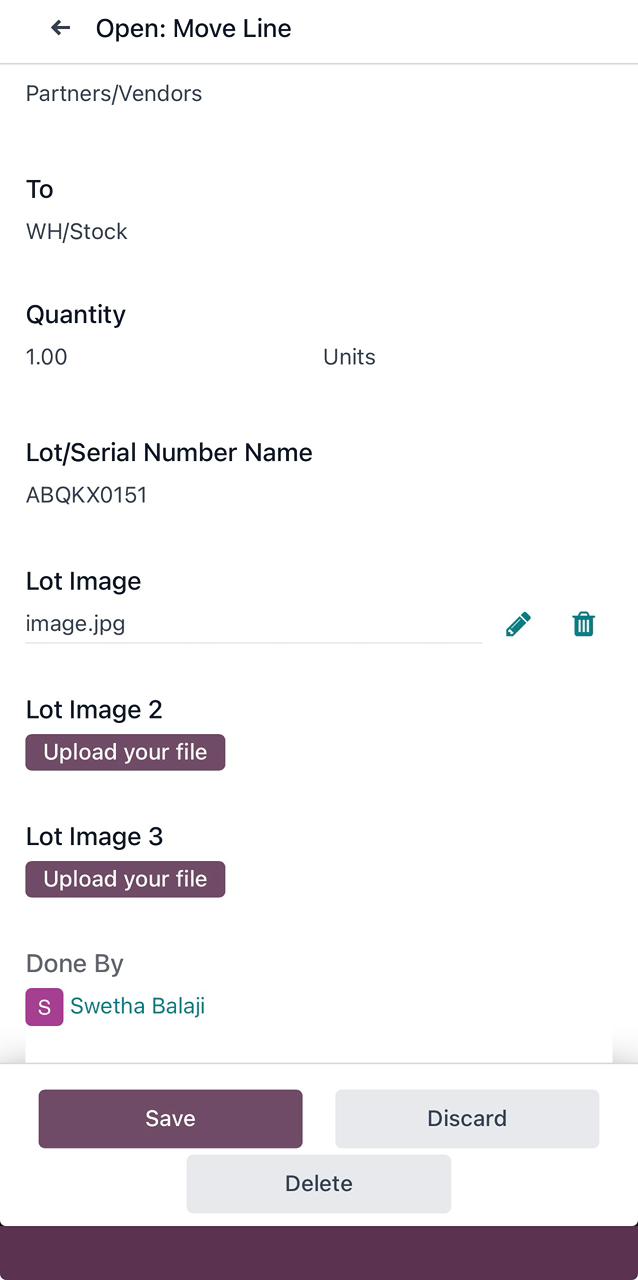Click the Partners/Vendors source location

114,94
